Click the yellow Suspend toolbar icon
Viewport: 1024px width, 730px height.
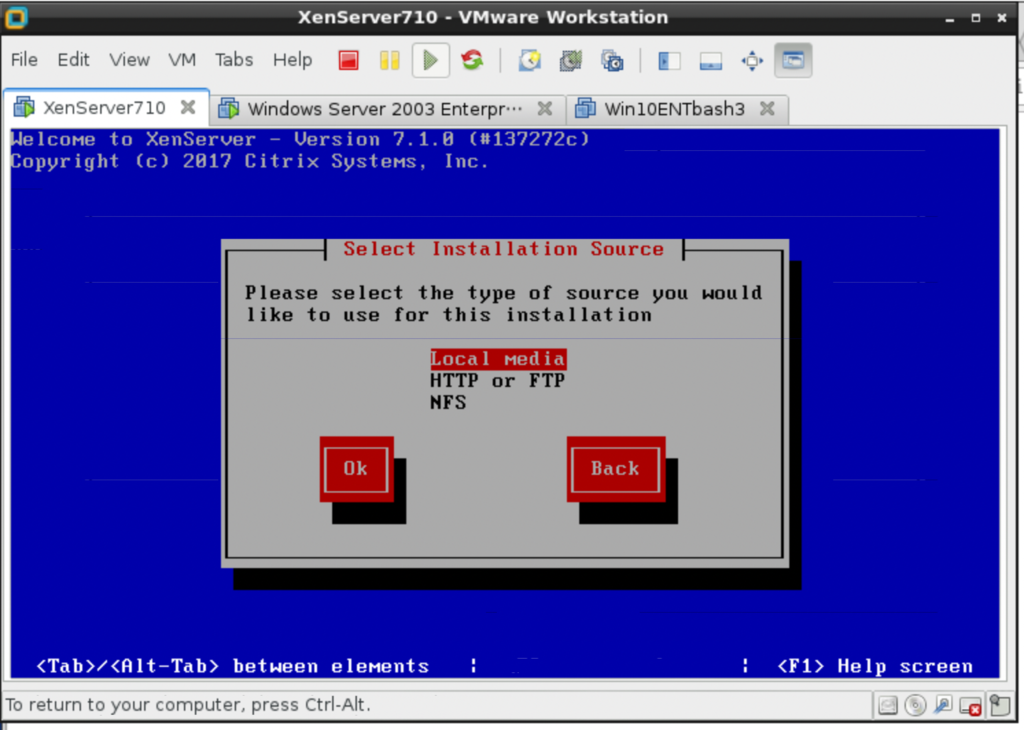(389, 61)
